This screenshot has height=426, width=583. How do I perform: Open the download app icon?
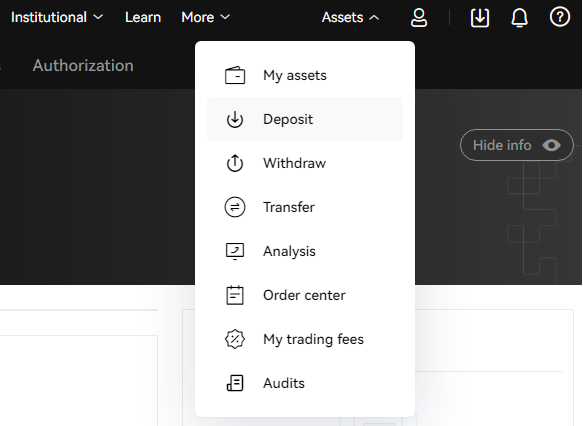(480, 17)
